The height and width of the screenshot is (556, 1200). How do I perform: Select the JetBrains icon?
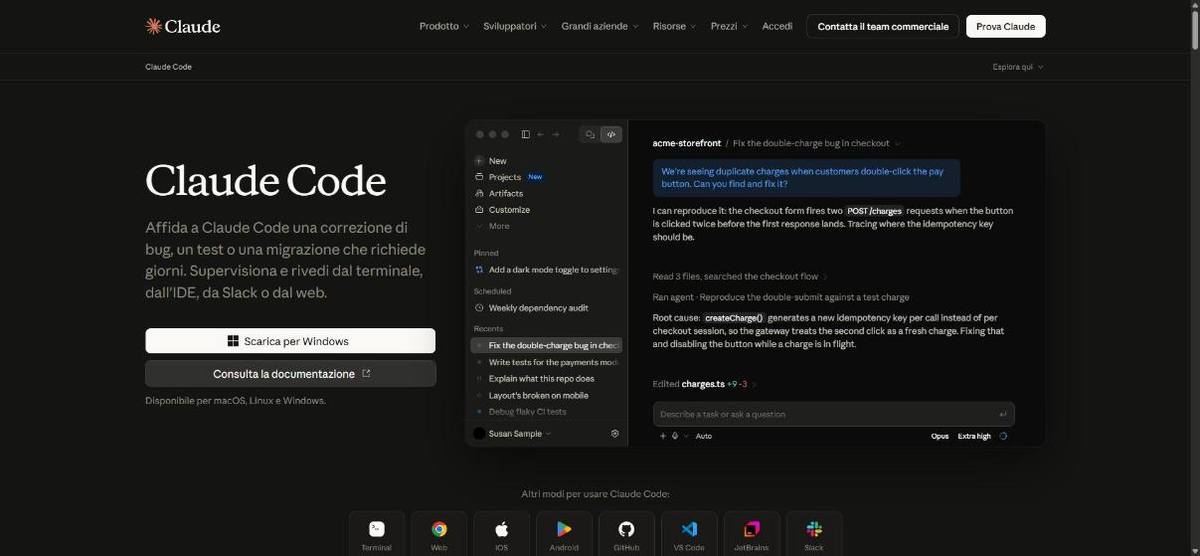coord(752,529)
